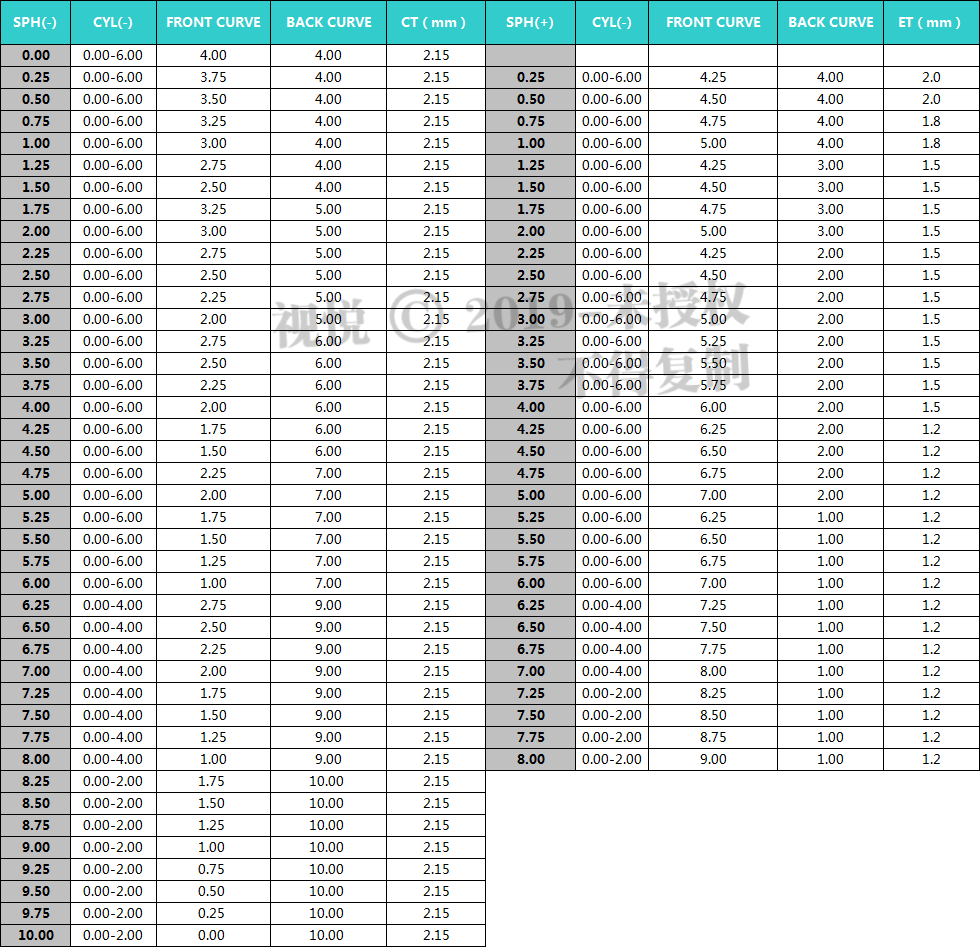Select front curve "0.25" in SPH(-) 9.75 row
The height and width of the screenshot is (947, 980).
click(211, 914)
